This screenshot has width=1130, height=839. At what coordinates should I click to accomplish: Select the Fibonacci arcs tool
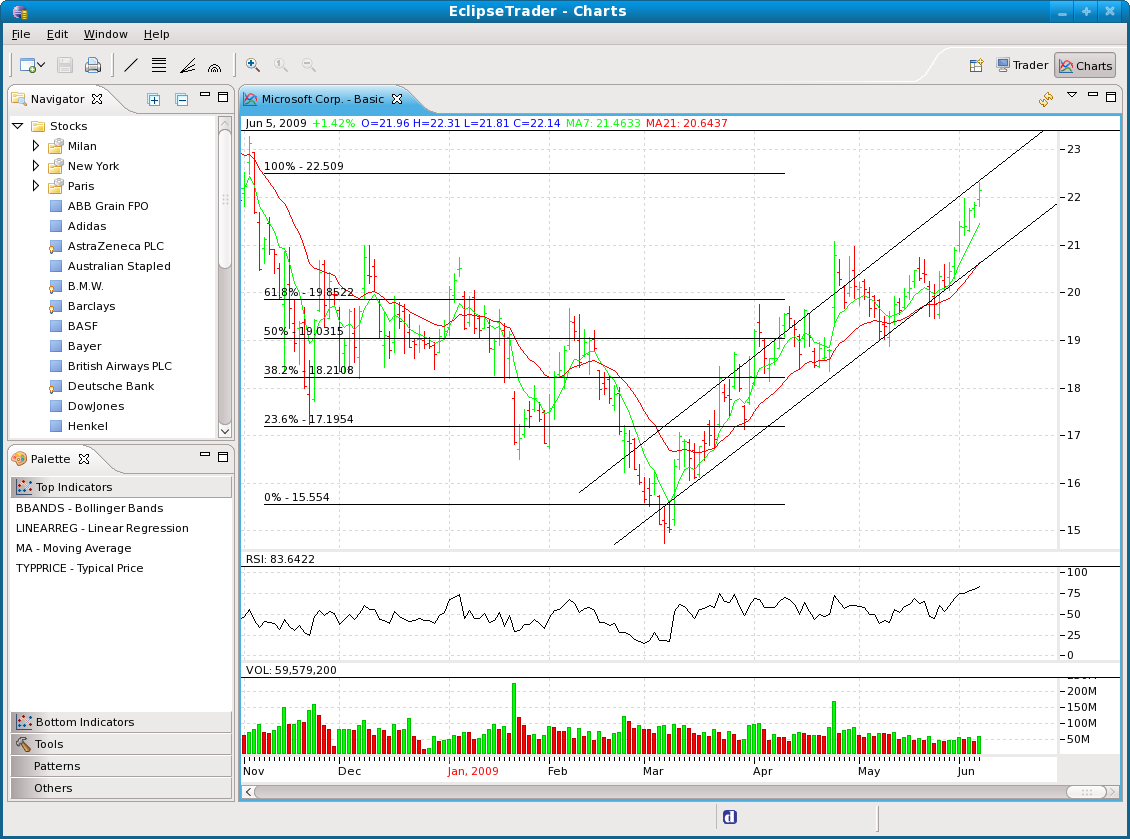(x=214, y=66)
